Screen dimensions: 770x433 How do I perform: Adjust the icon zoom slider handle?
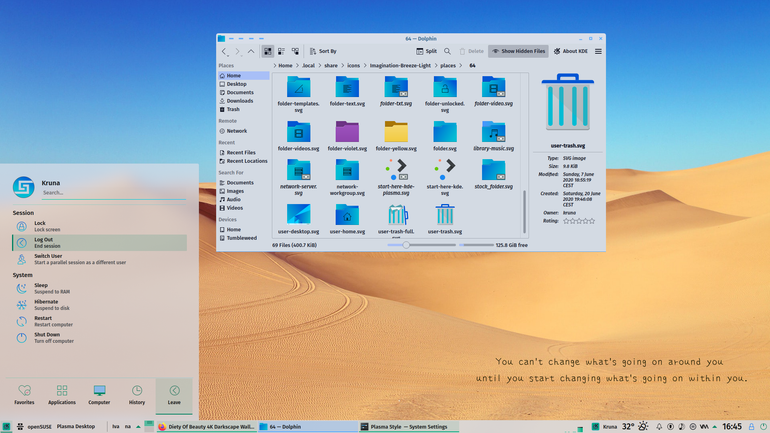[406, 245]
